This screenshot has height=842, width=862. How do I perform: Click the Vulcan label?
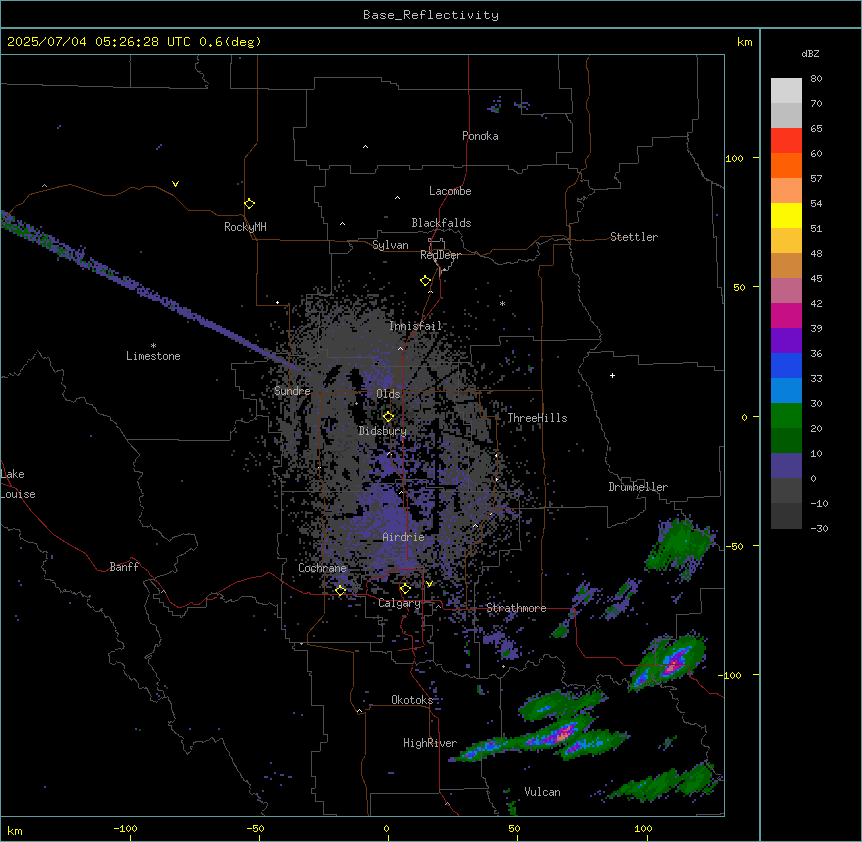[x=542, y=792]
